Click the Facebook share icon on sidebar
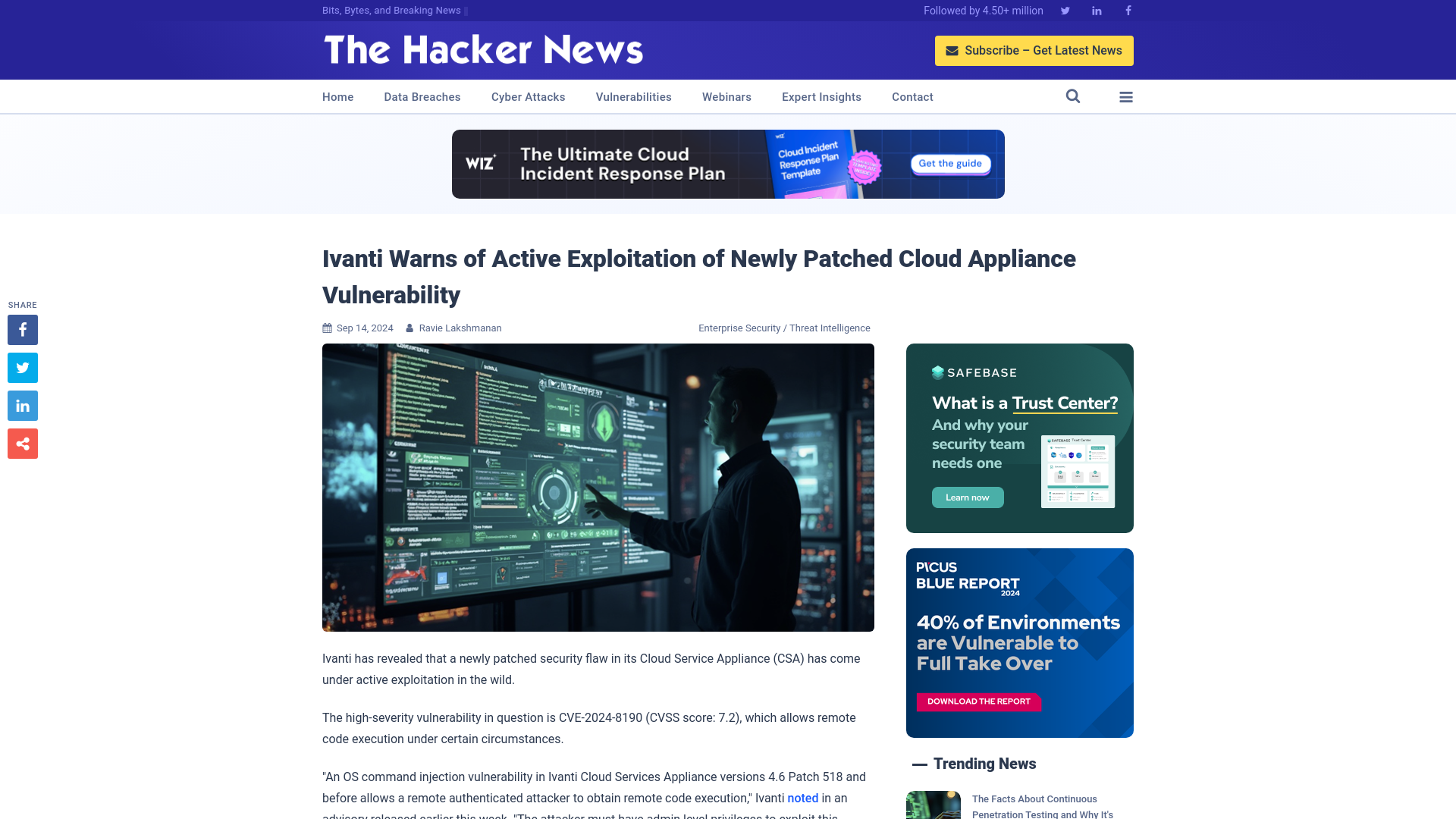1456x819 pixels. click(x=22, y=329)
